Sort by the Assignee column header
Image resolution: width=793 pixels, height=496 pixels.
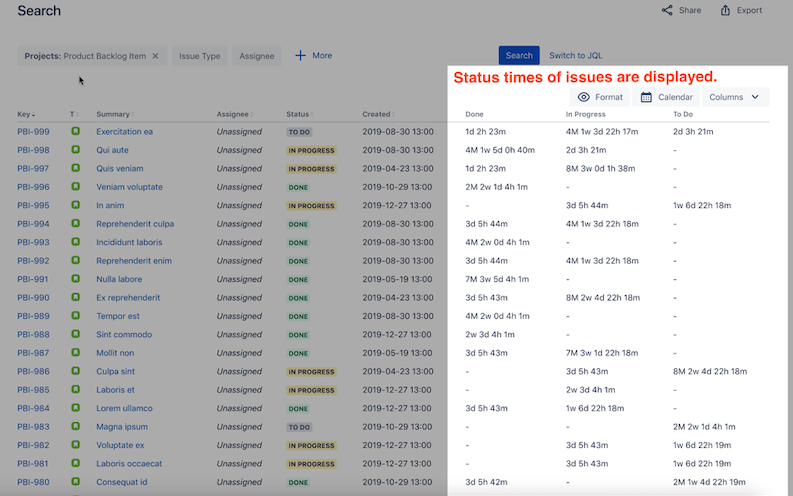(x=235, y=114)
